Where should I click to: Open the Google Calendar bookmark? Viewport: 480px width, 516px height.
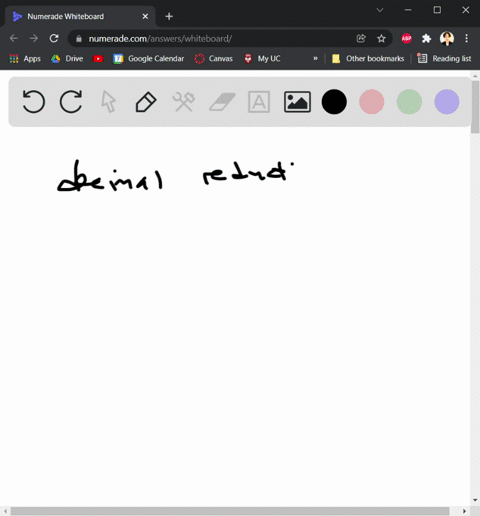(x=149, y=59)
